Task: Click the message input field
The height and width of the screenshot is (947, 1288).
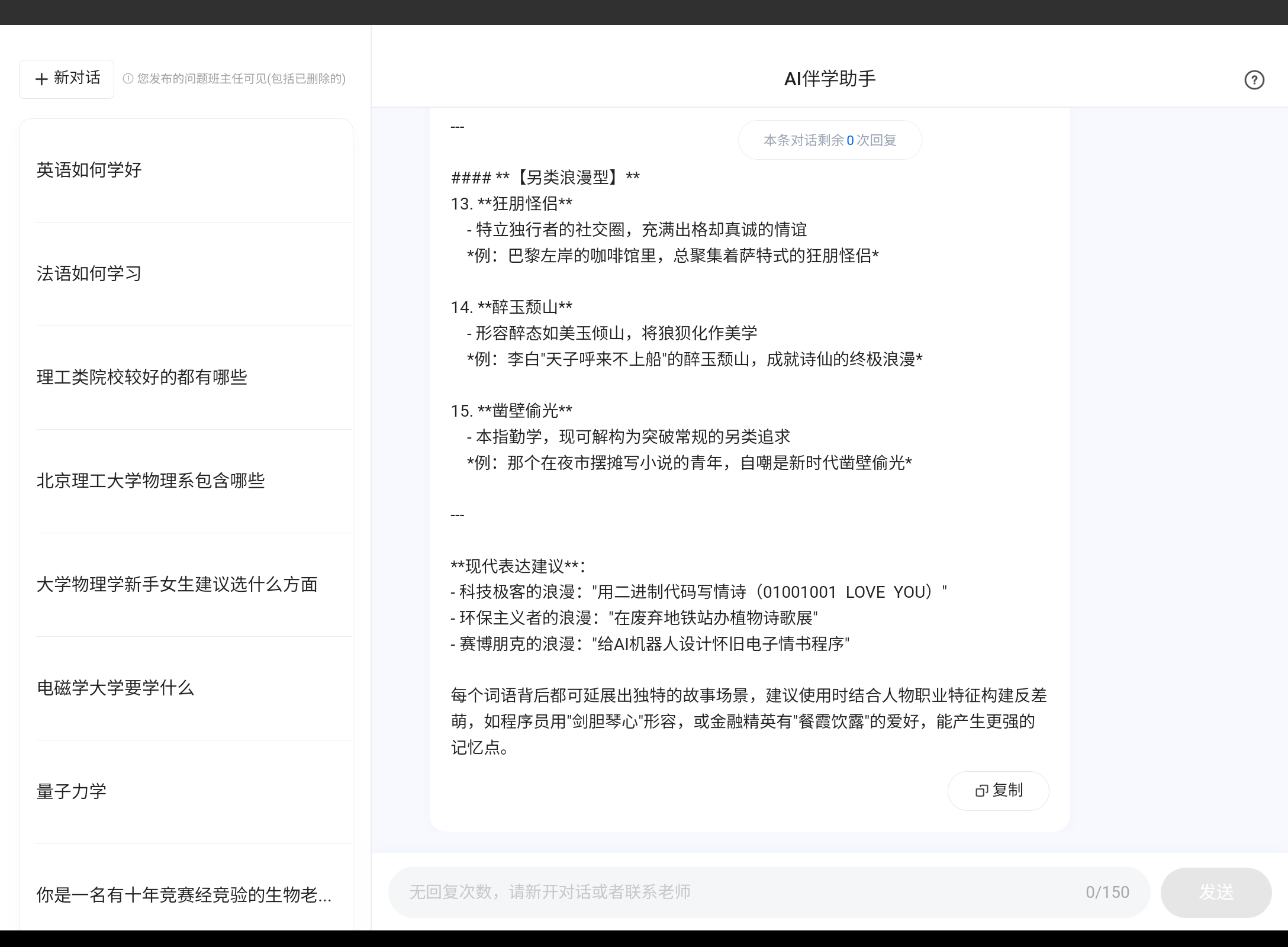Action: 710,892
